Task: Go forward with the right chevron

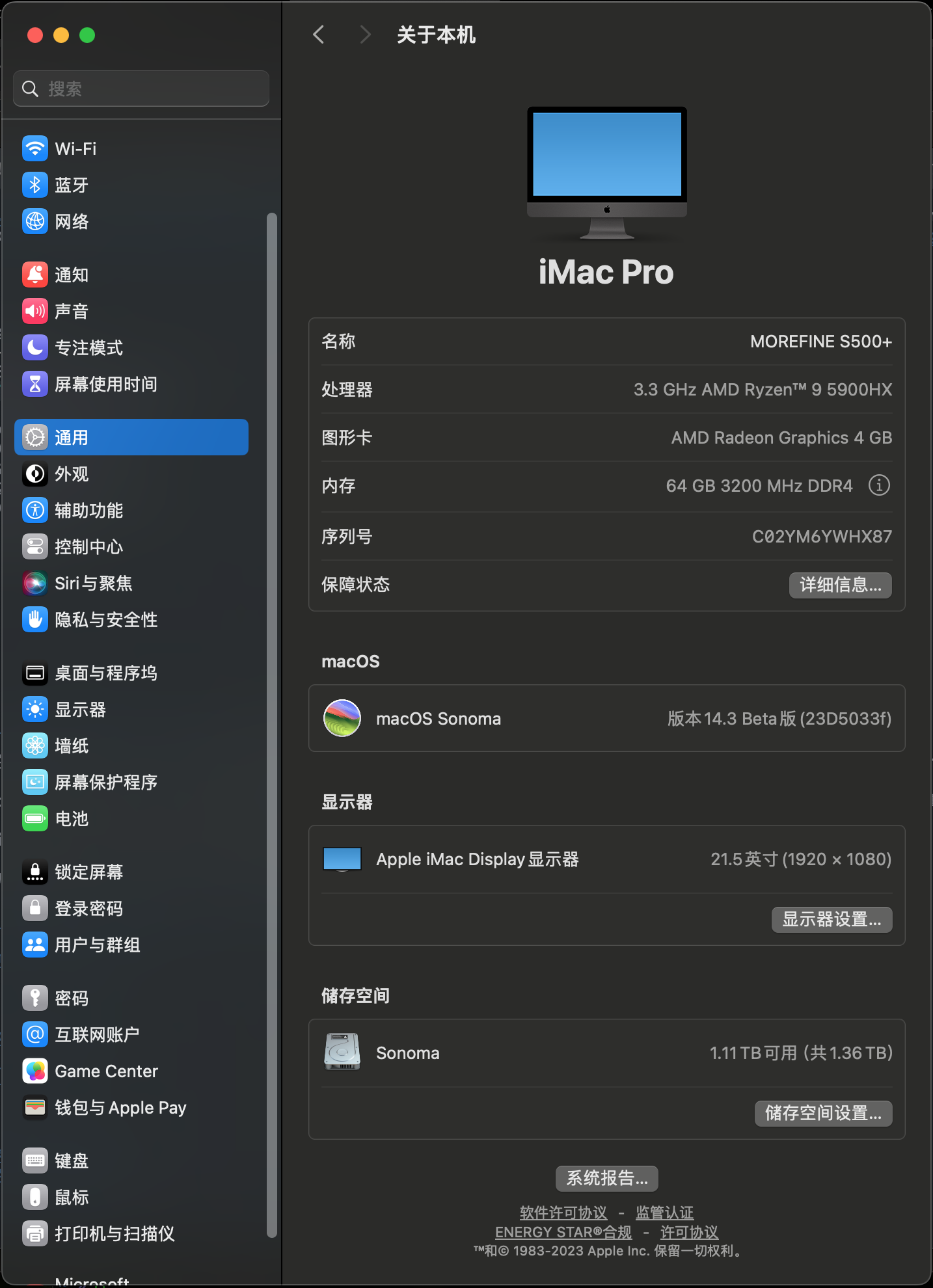Action: 365,34
